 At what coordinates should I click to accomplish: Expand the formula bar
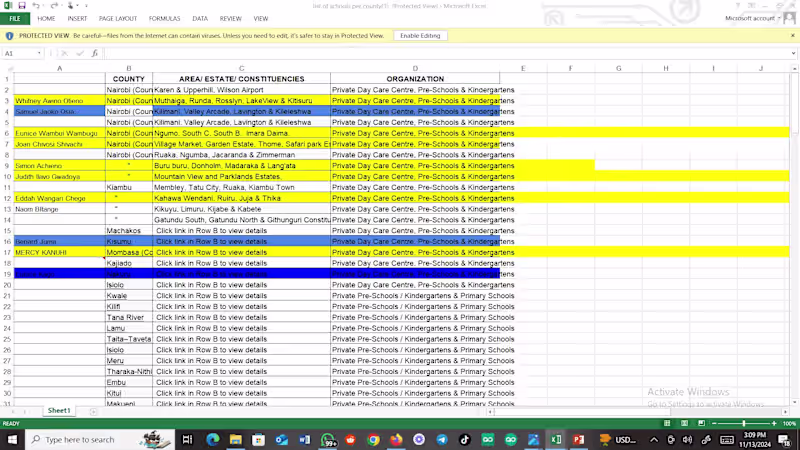tap(792, 53)
